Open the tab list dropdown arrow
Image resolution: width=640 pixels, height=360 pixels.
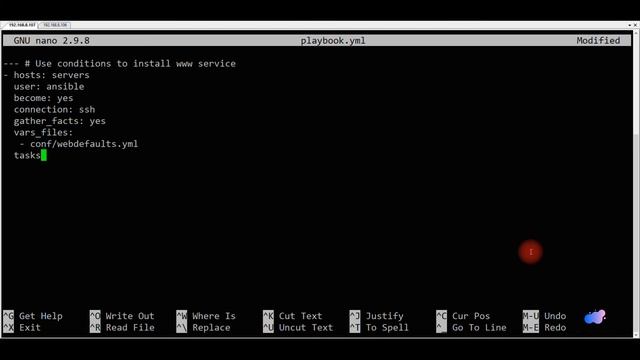629,25
